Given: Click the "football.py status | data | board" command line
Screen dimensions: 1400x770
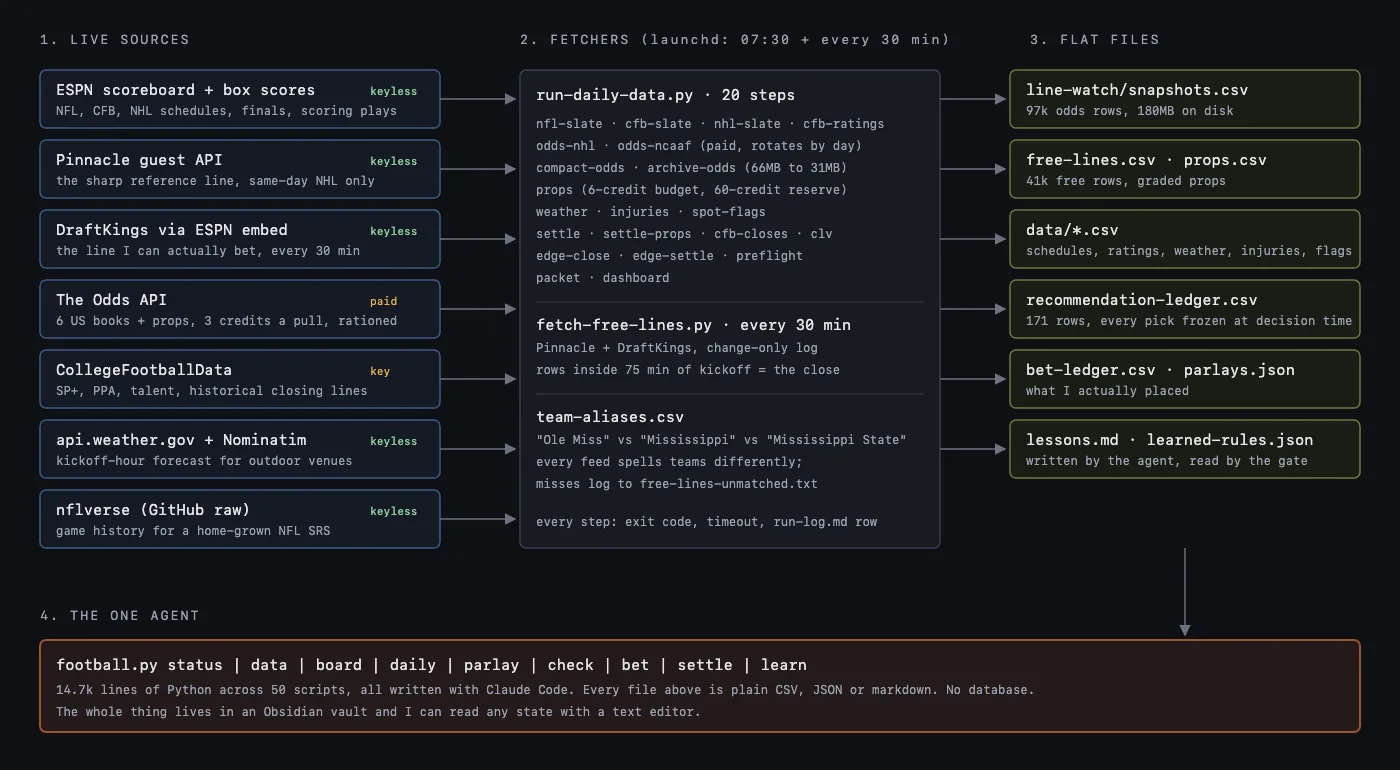Looking at the screenshot, I should 431,665.
